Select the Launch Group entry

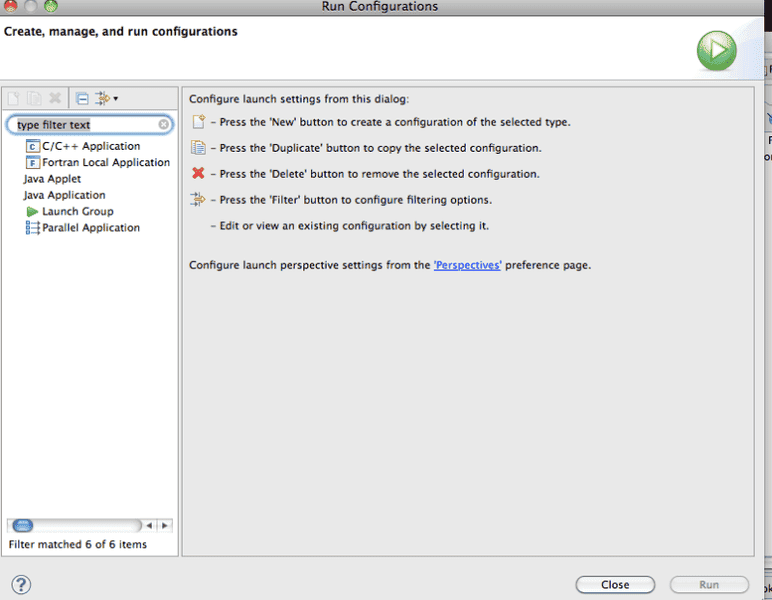point(77,211)
